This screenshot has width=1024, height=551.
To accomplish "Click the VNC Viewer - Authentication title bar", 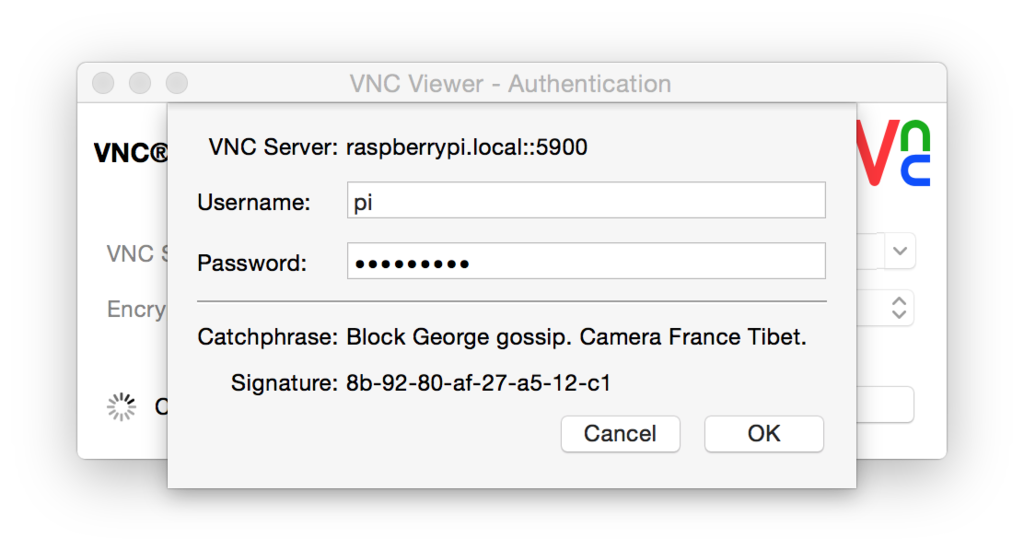I will pyautogui.click(x=511, y=84).
